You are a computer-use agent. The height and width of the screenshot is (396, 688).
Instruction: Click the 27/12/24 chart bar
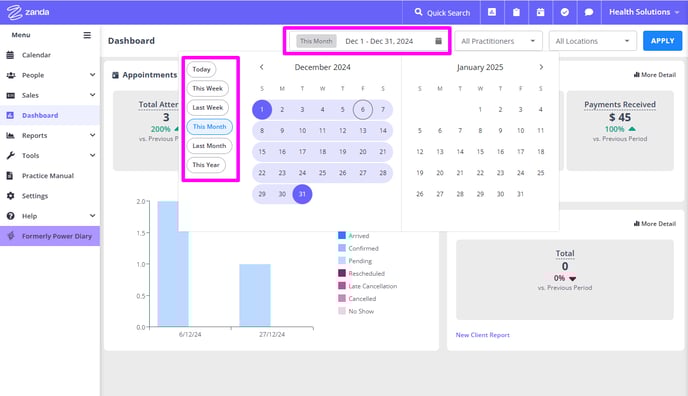255,295
